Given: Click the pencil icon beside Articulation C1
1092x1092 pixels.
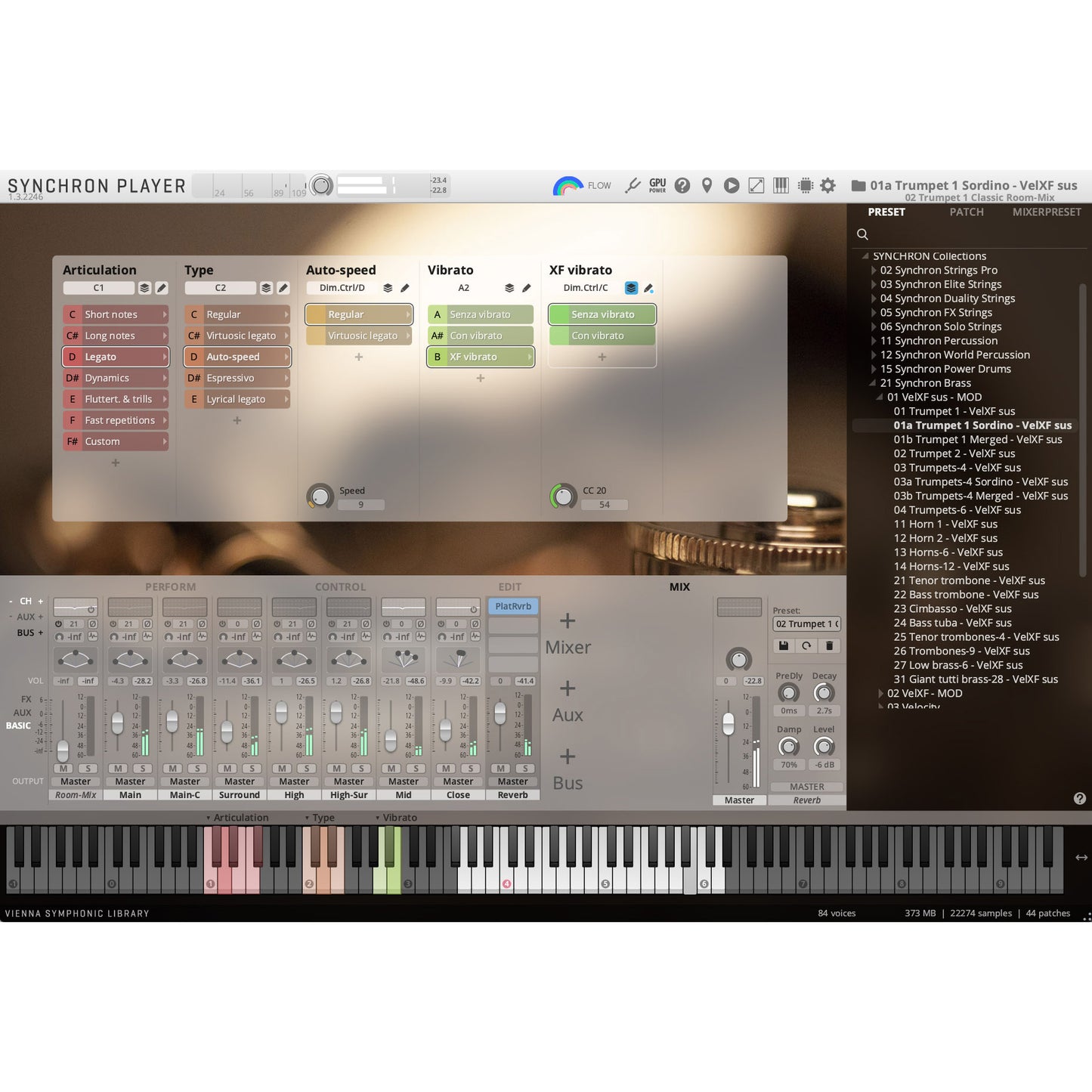Looking at the screenshot, I should click(x=161, y=288).
